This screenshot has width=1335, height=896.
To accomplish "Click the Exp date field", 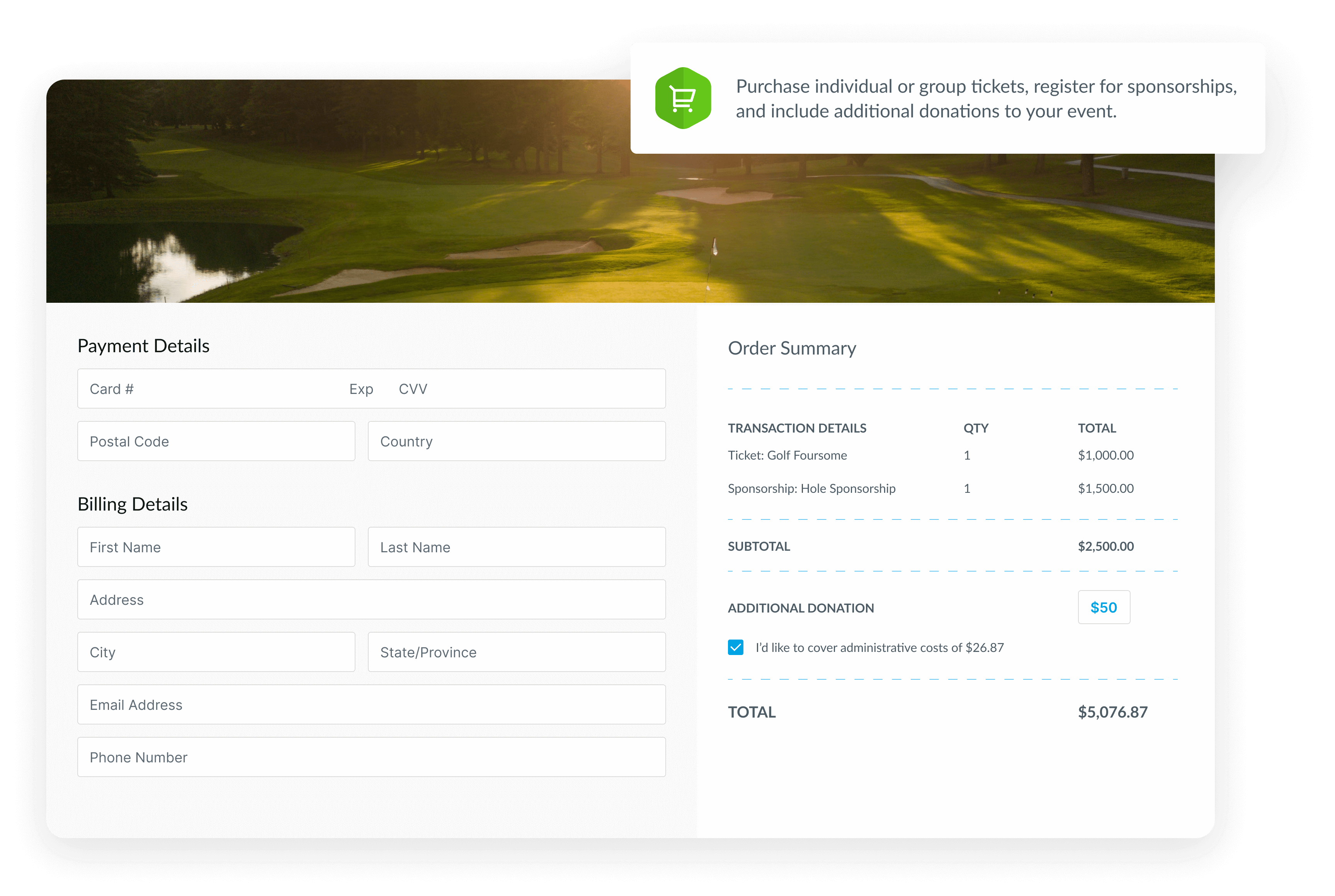I will pos(361,389).
